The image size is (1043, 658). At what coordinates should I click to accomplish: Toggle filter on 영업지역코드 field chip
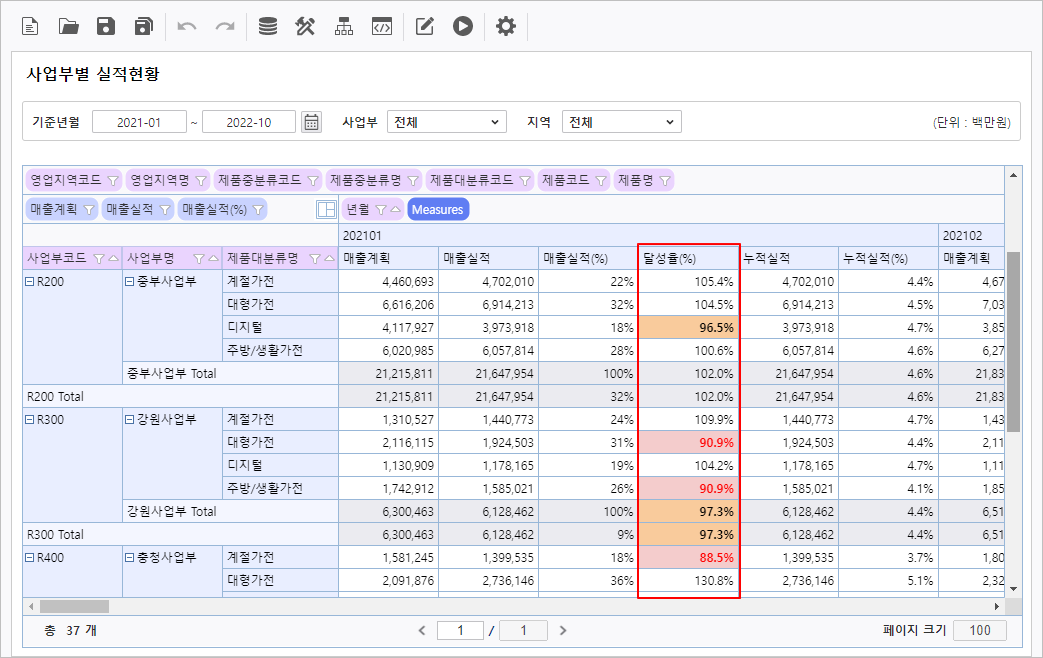pos(112,181)
